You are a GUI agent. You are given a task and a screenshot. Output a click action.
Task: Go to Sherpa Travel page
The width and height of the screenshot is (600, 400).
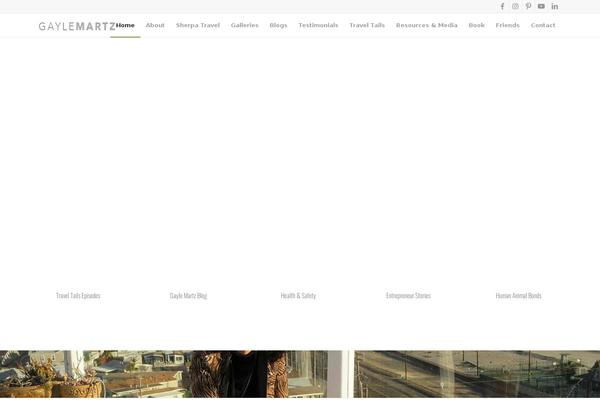click(x=197, y=25)
